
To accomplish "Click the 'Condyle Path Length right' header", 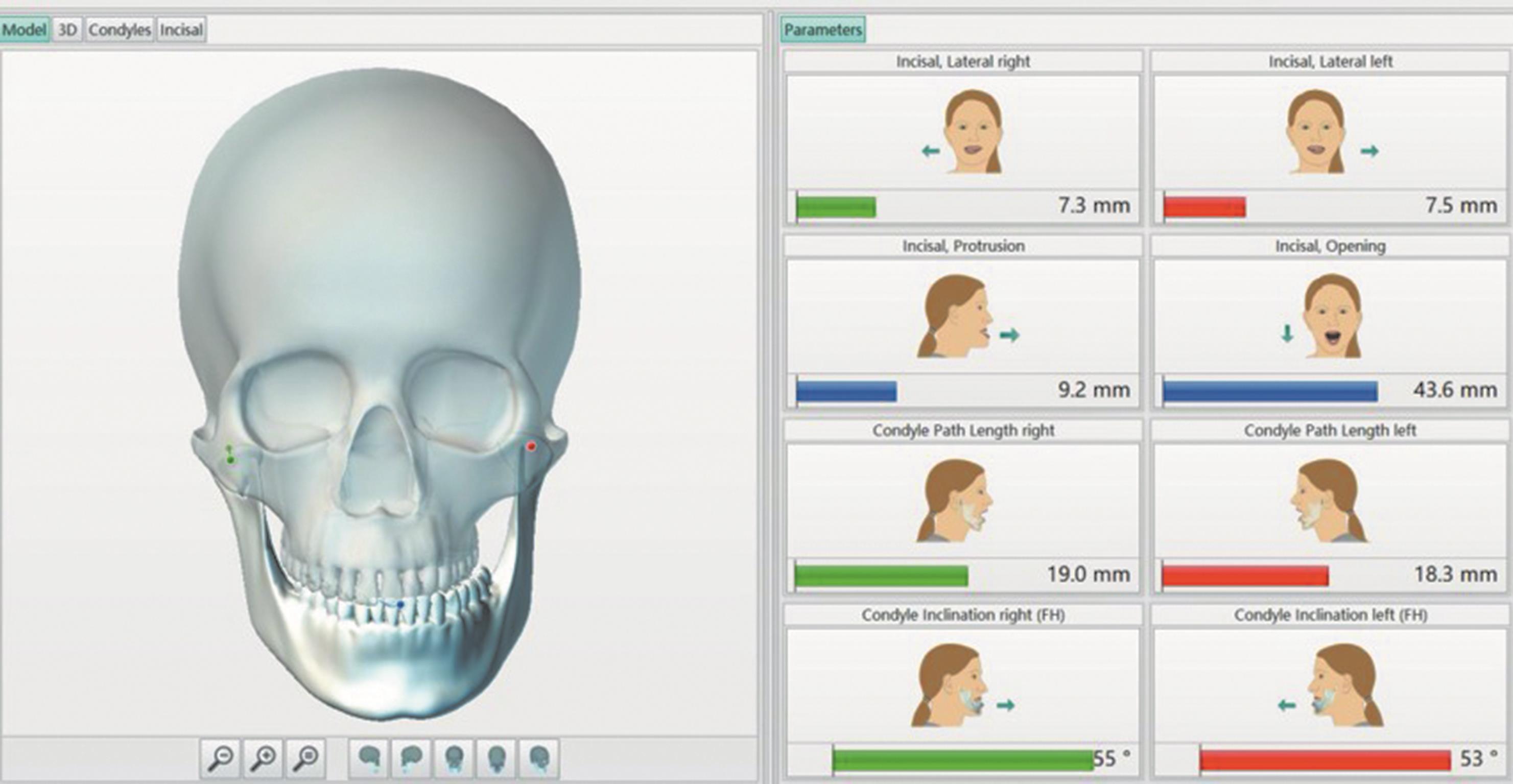I will [963, 430].
